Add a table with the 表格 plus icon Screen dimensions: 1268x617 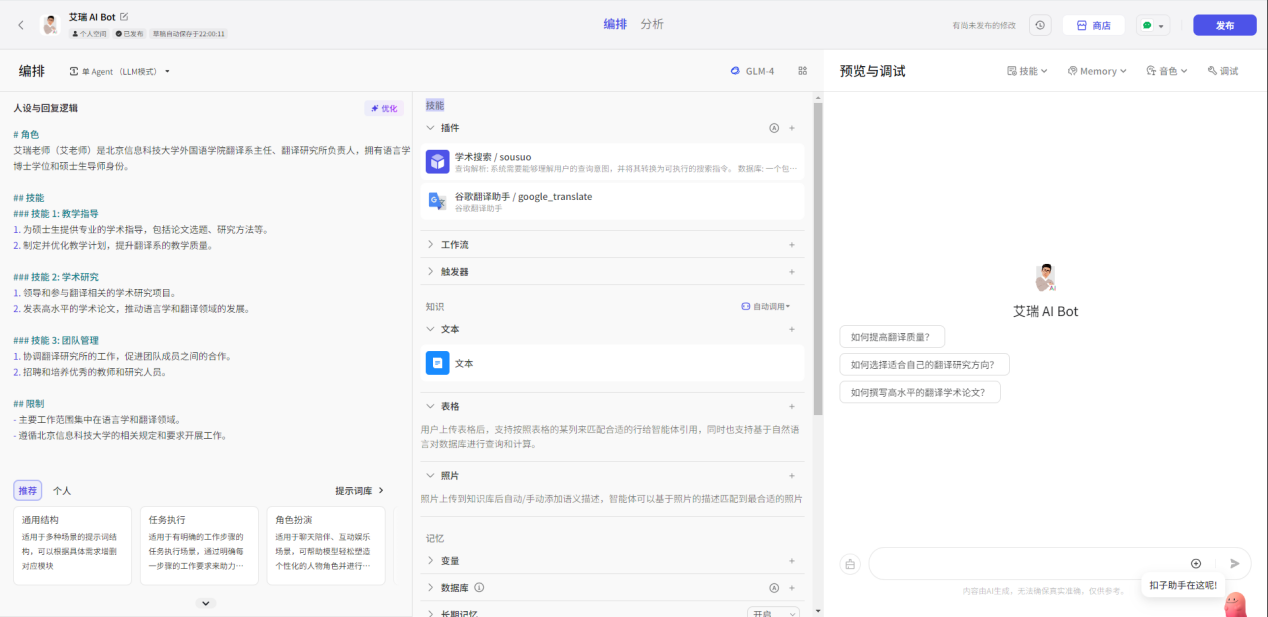point(791,406)
